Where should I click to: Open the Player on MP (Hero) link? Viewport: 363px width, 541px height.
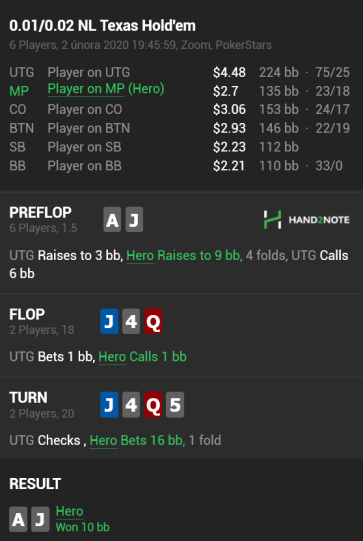[x=106, y=89]
